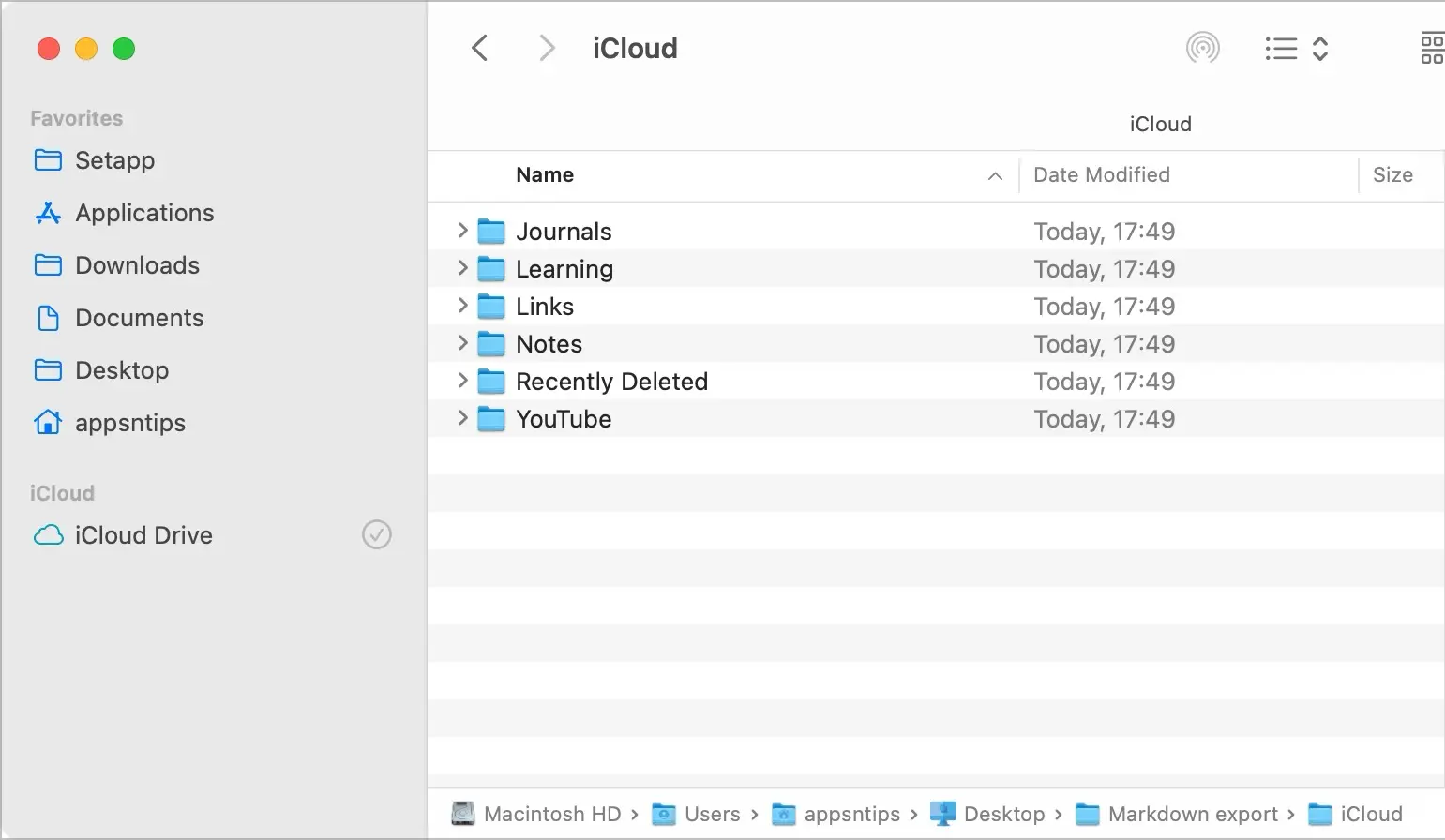Select the Notes folder icon
Screen dimensions: 1445x840
click(491, 344)
